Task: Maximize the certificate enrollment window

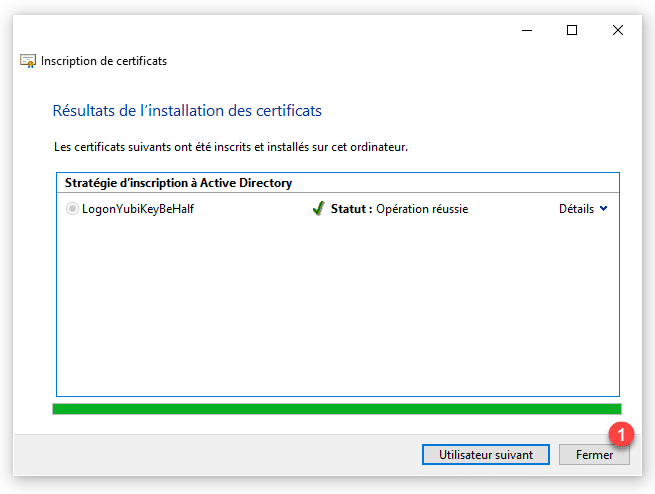Action: coord(572,30)
